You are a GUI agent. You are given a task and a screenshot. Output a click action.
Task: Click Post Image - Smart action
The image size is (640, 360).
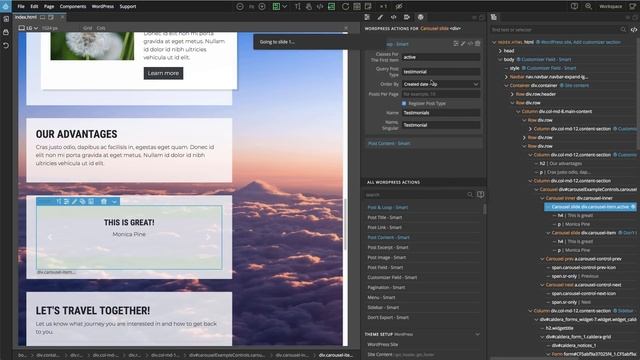[x=387, y=258]
